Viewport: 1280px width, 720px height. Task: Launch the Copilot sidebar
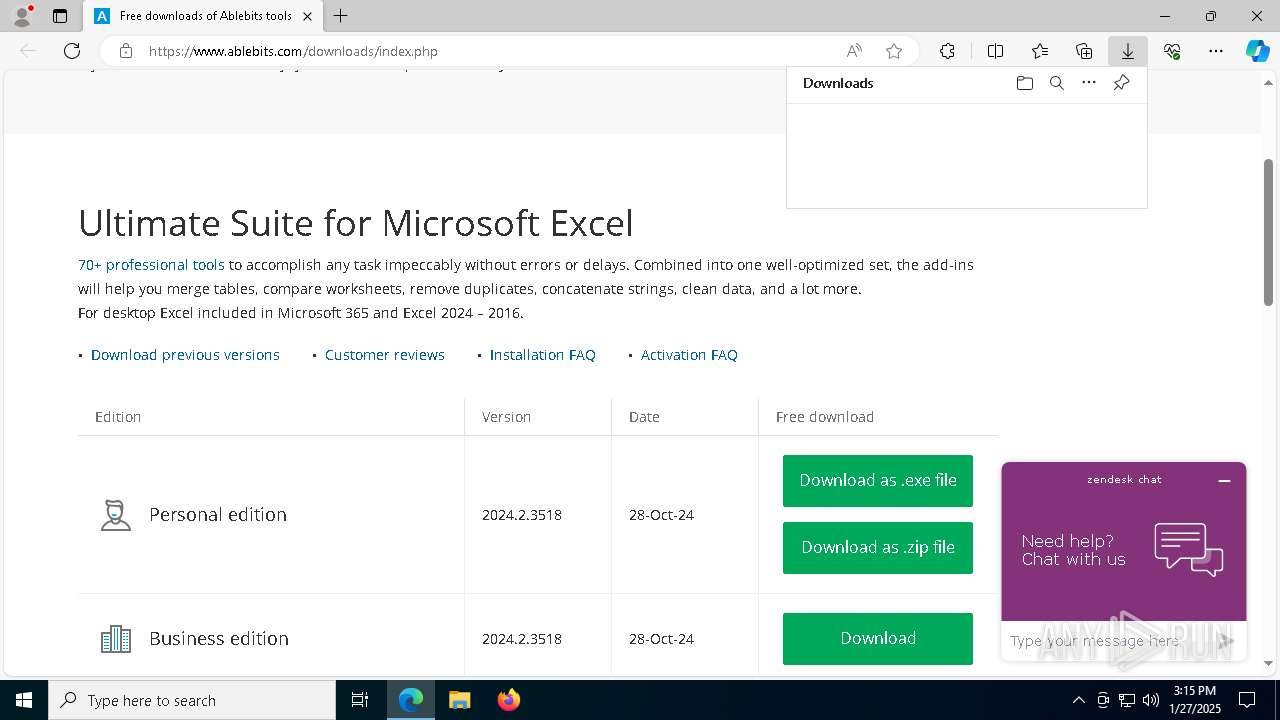pos(1258,51)
